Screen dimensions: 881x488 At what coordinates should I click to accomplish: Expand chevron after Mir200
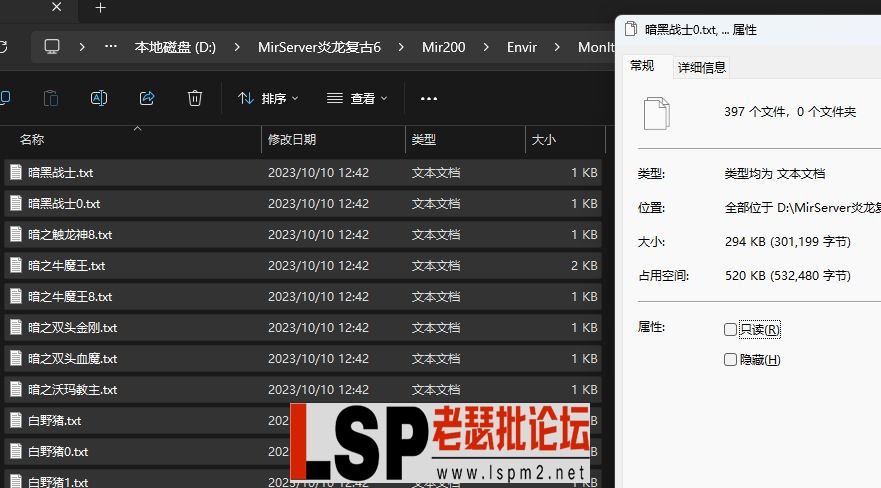485,47
